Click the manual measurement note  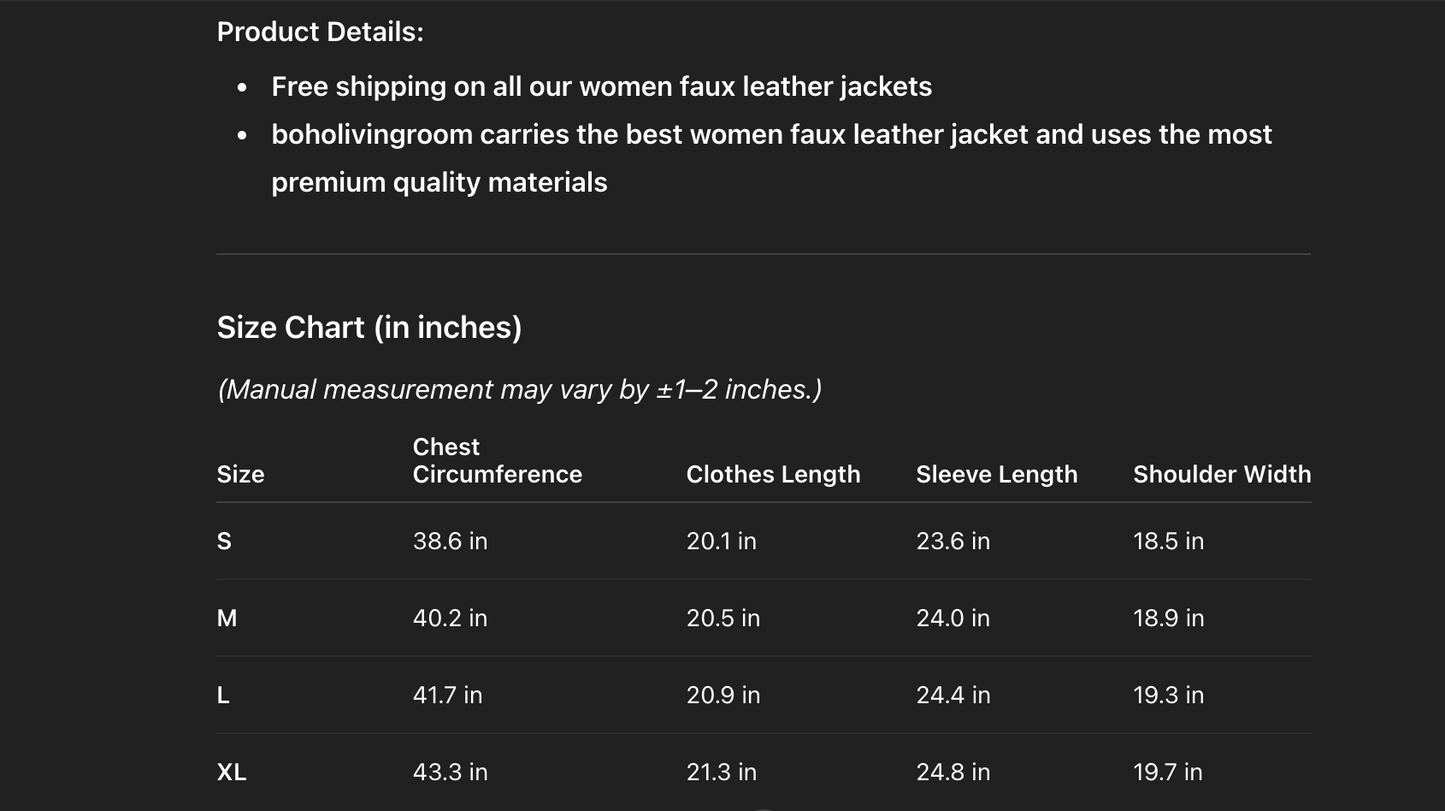[519, 389]
